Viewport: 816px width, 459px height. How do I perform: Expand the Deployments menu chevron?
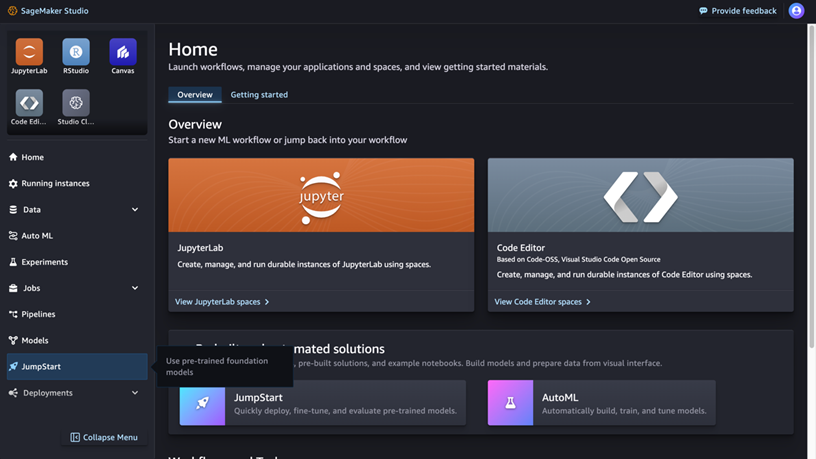pos(135,392)
